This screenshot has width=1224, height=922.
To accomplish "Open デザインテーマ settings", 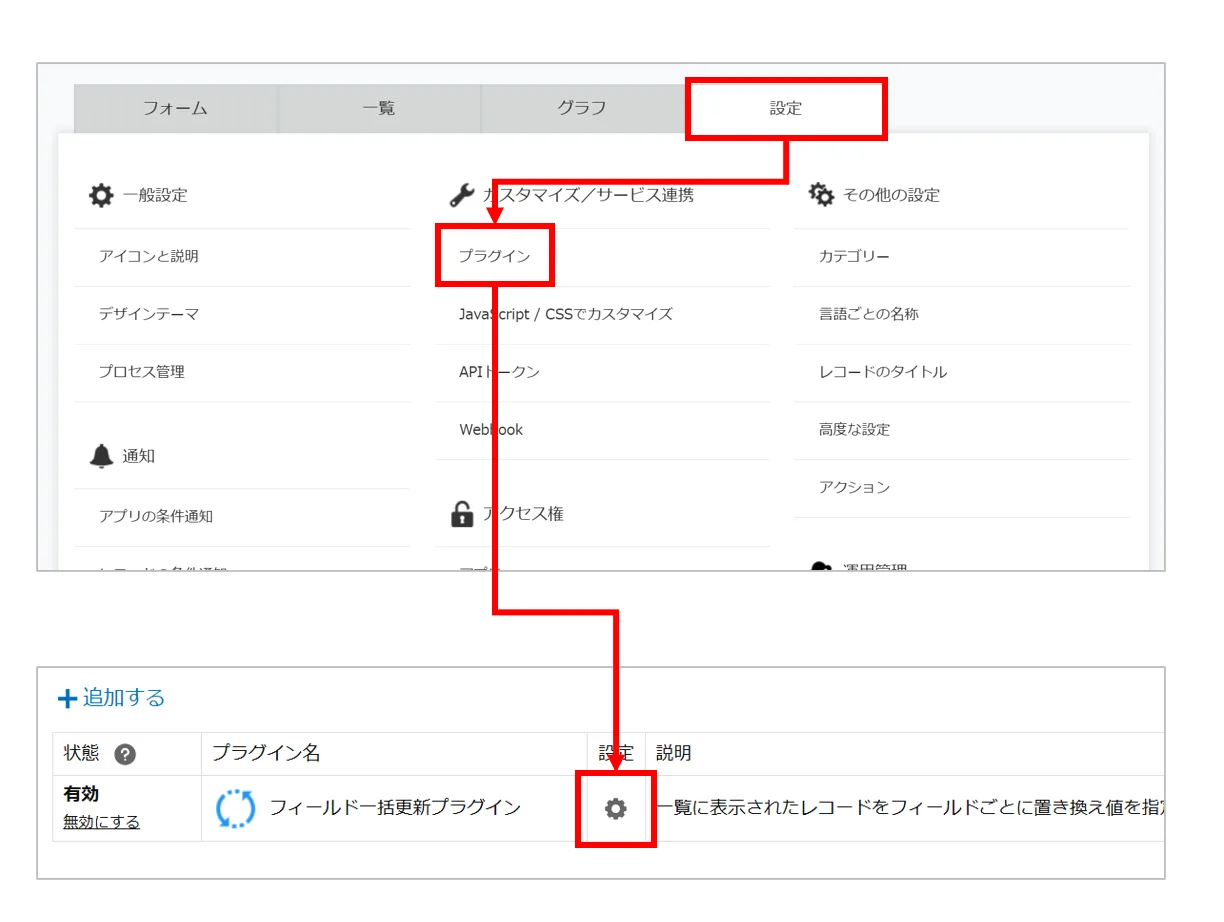I will (x=148, y=314).
